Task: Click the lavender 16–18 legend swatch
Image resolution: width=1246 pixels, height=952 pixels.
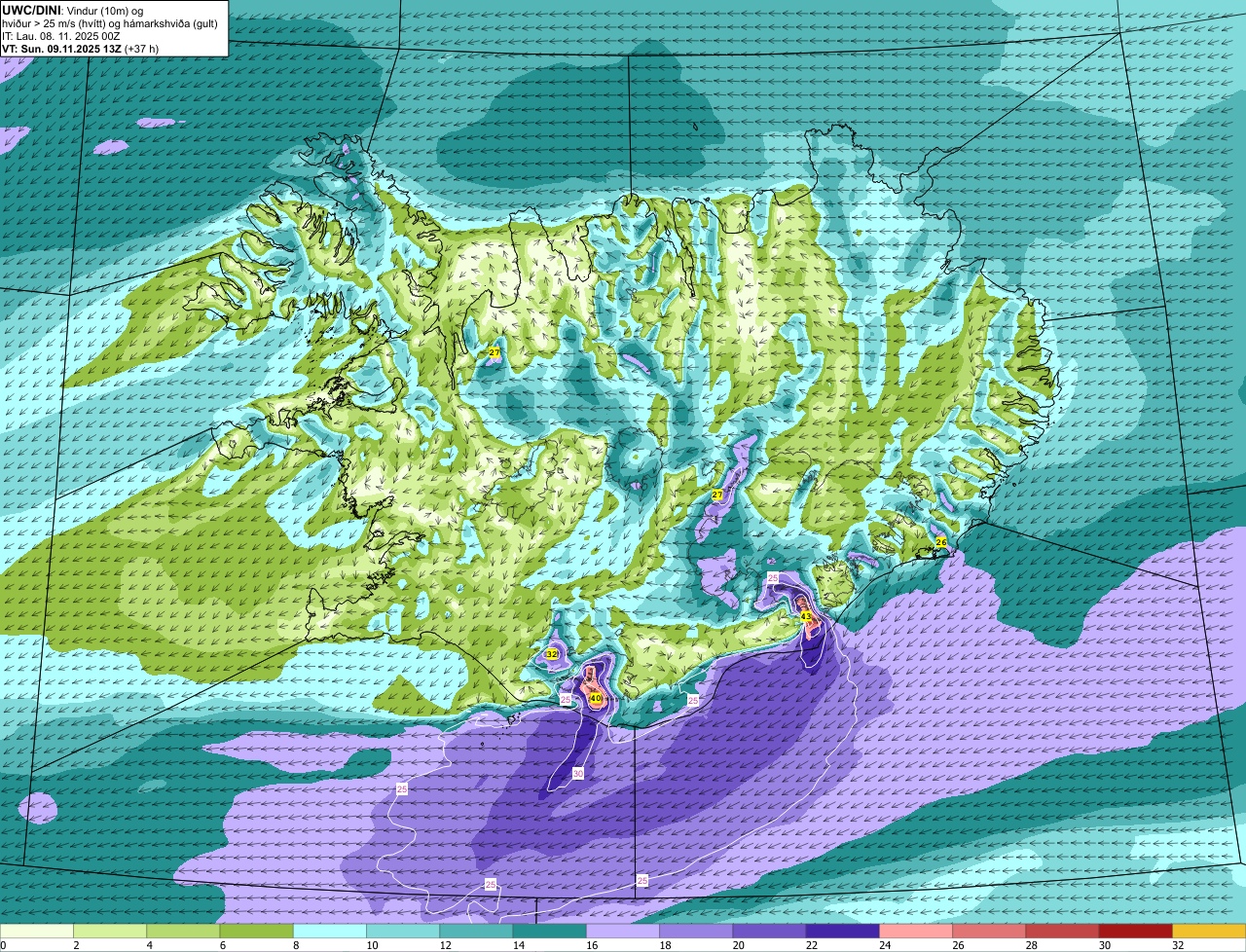Action: coord(623,932)
